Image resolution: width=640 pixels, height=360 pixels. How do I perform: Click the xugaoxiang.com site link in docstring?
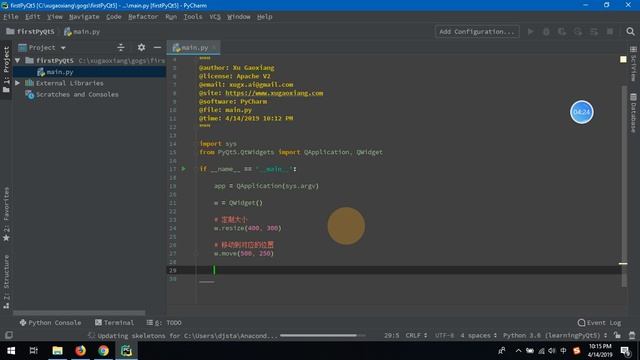[x=274, y=93]
